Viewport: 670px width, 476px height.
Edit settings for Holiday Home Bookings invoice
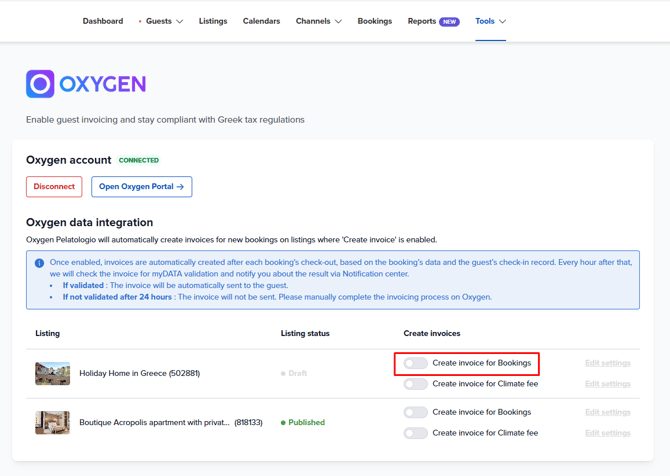point(608,363)
